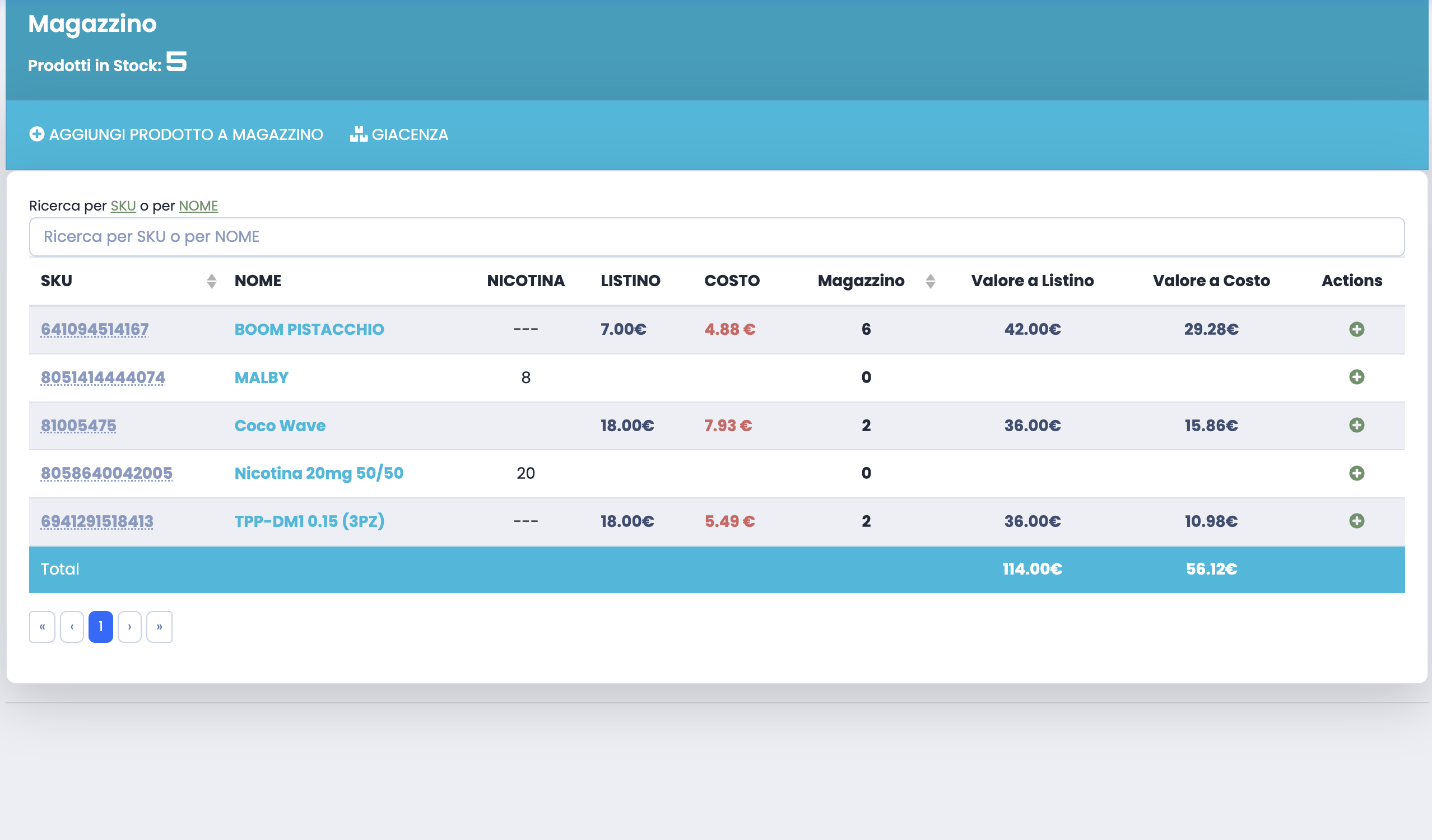Open SKU 8051414444074
The height and width of the screenshot is (840, 1432).
(103, 377)
